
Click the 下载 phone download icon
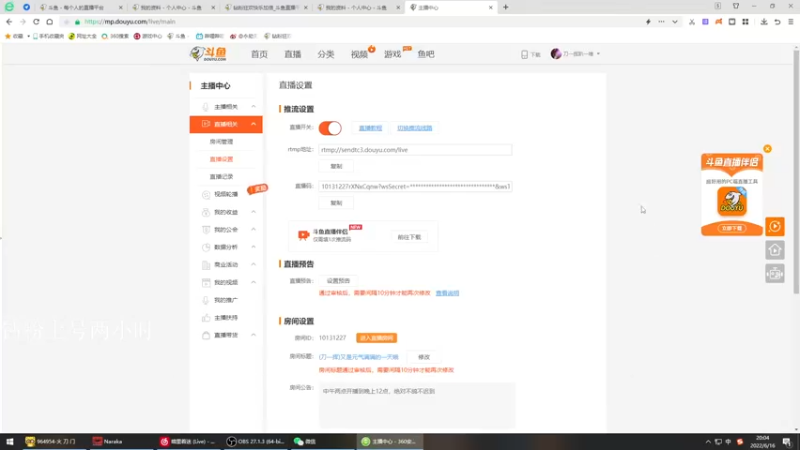524,54
